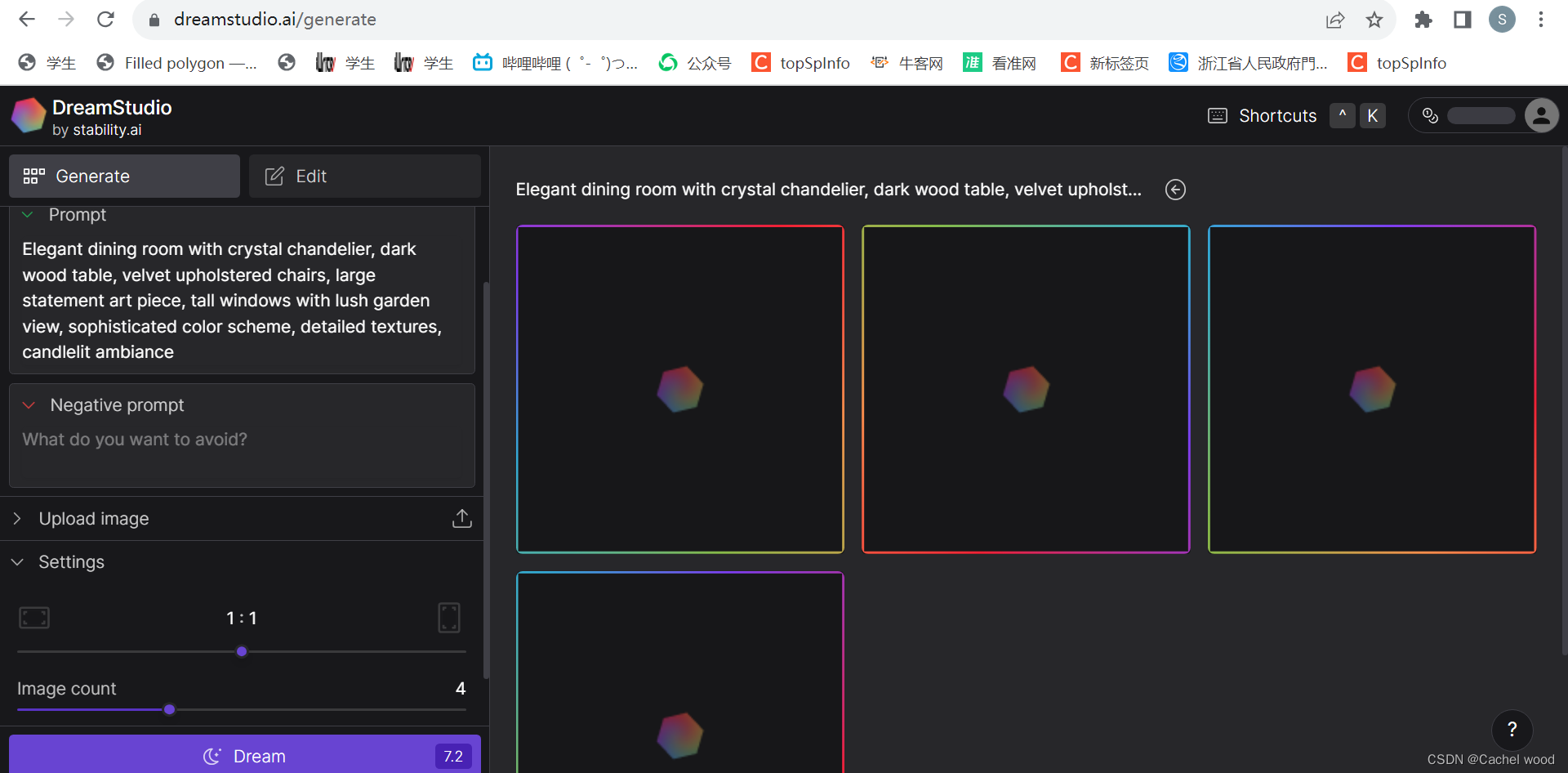Toggle the browser side panel icon
The image size is (1568, 773).
click(1463, 20)
